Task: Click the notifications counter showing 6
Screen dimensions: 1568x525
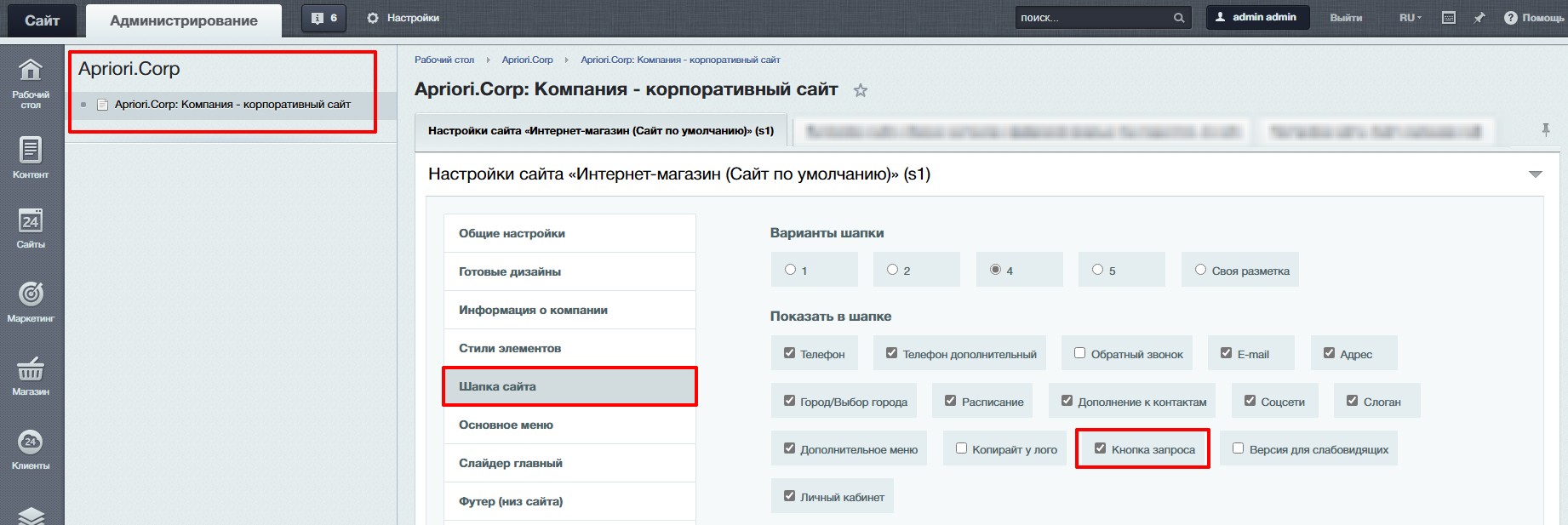Action: point(323,18)
